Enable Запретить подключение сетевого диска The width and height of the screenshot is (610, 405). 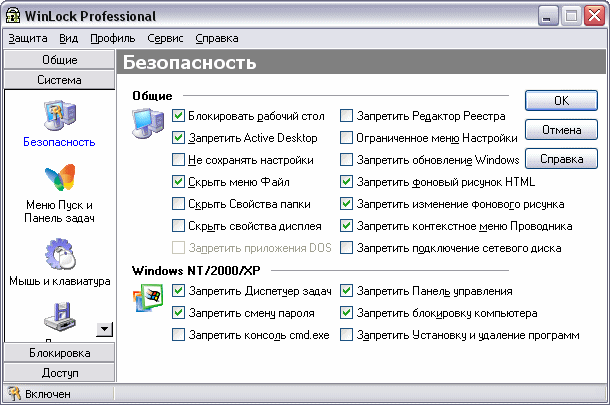(x=346, y=247)
